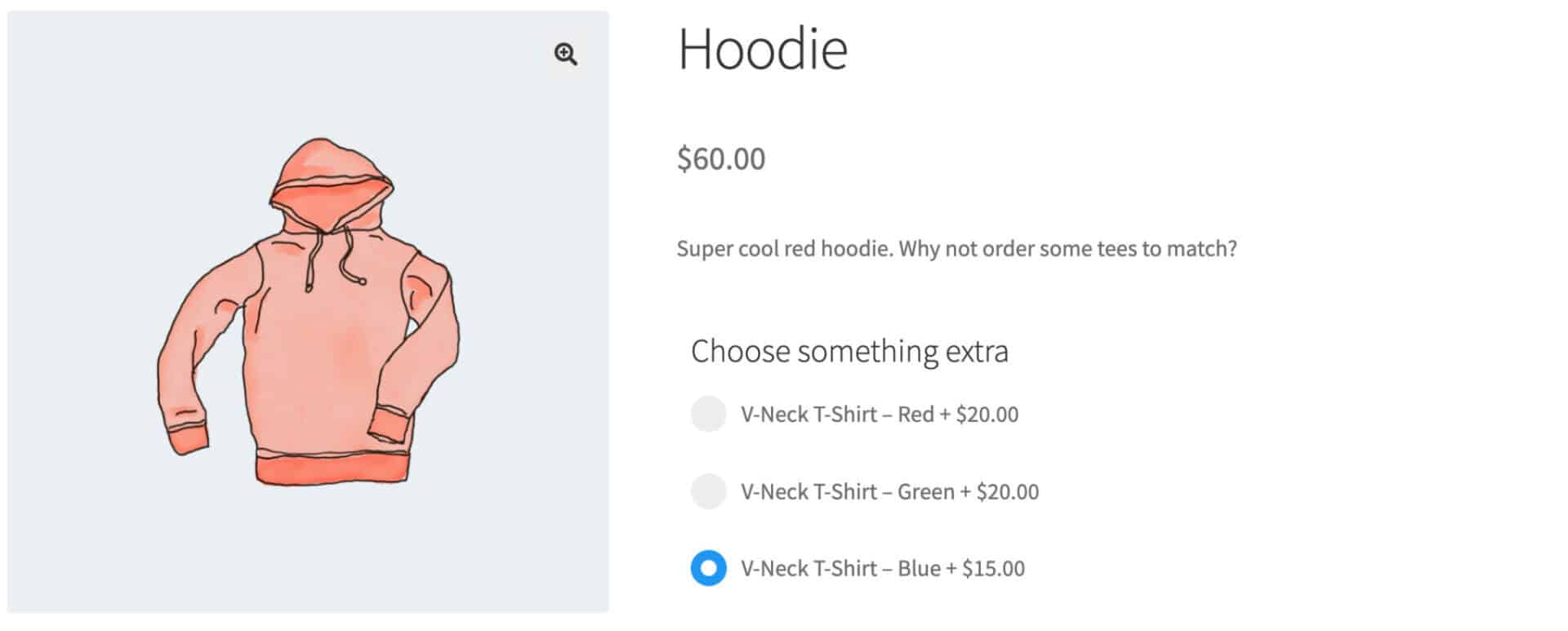1568x631 pixels.
Task: Click the Hoodie product title
Action: click(763, 49)
